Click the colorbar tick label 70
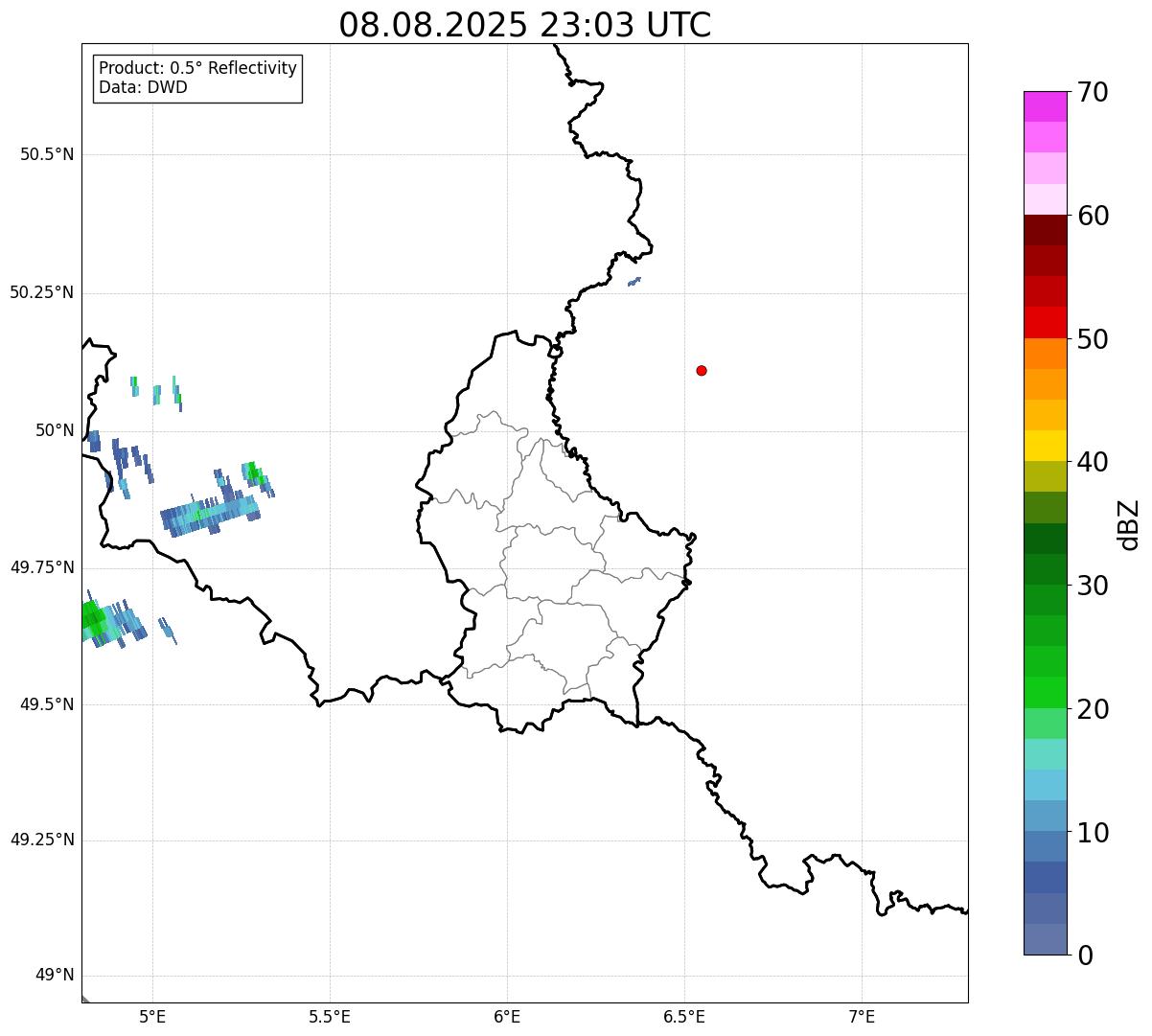 pyautogui.click(x=1093, y=92)
